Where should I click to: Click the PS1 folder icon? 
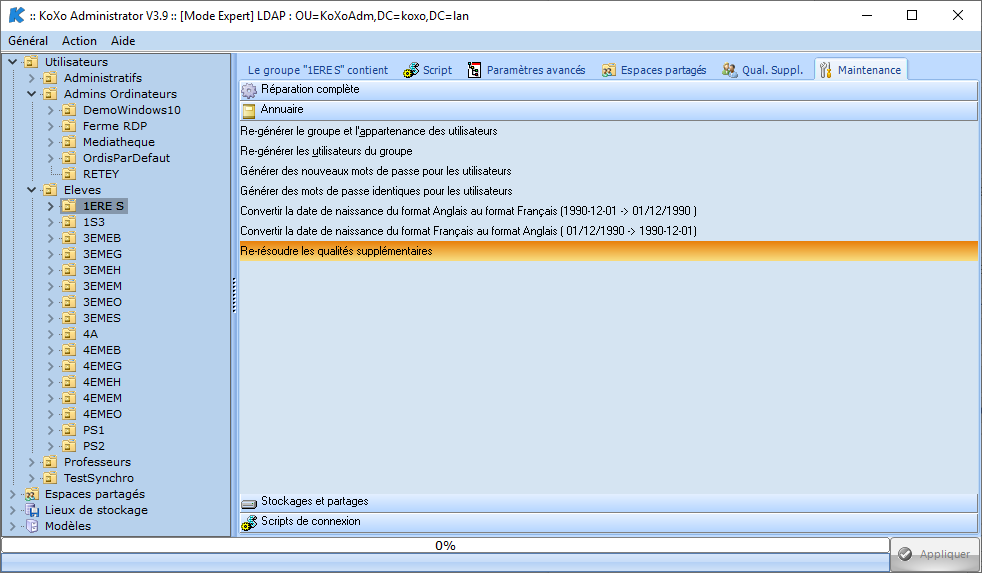tap(70, 430)
